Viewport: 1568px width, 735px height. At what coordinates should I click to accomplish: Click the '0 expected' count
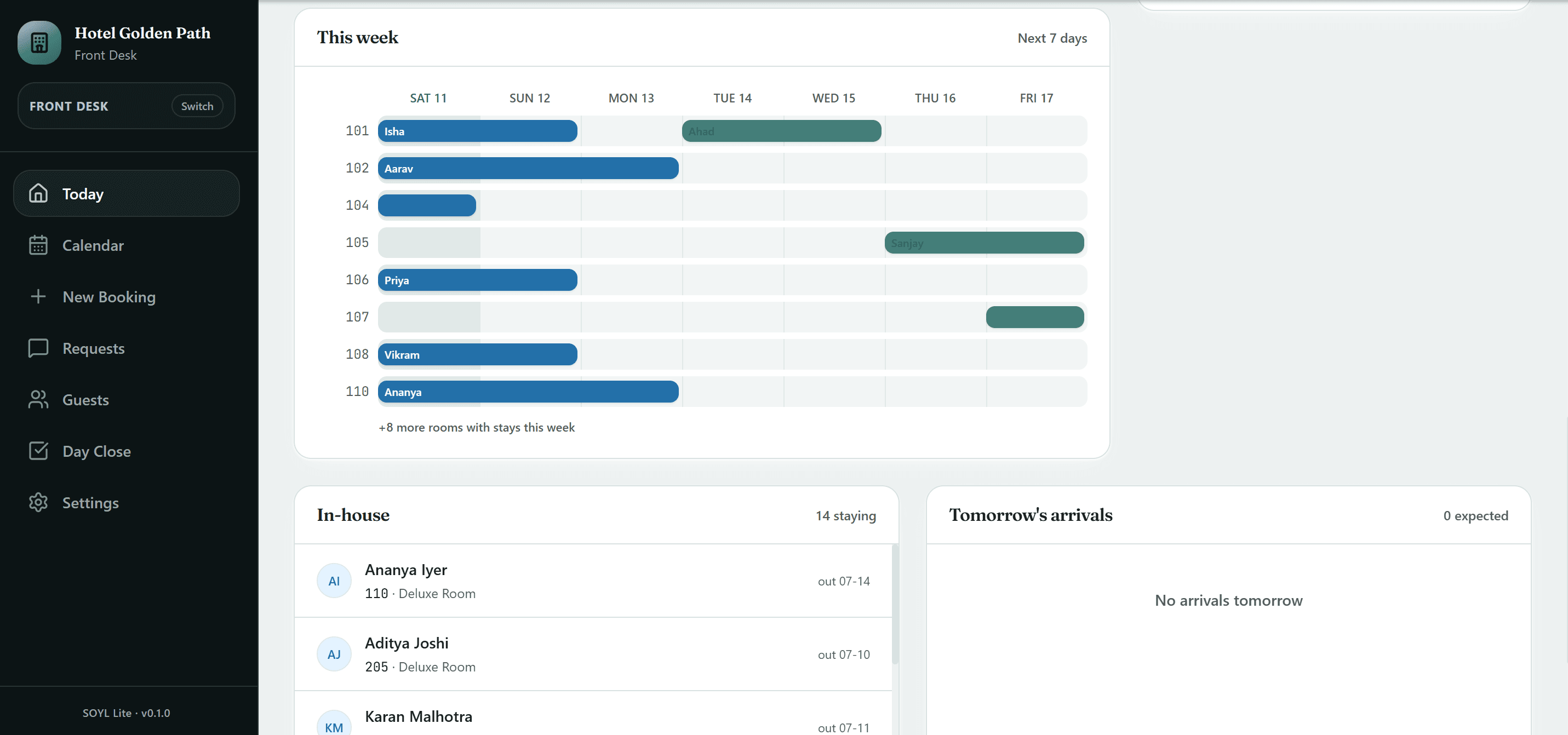(x=1475, y=515)
